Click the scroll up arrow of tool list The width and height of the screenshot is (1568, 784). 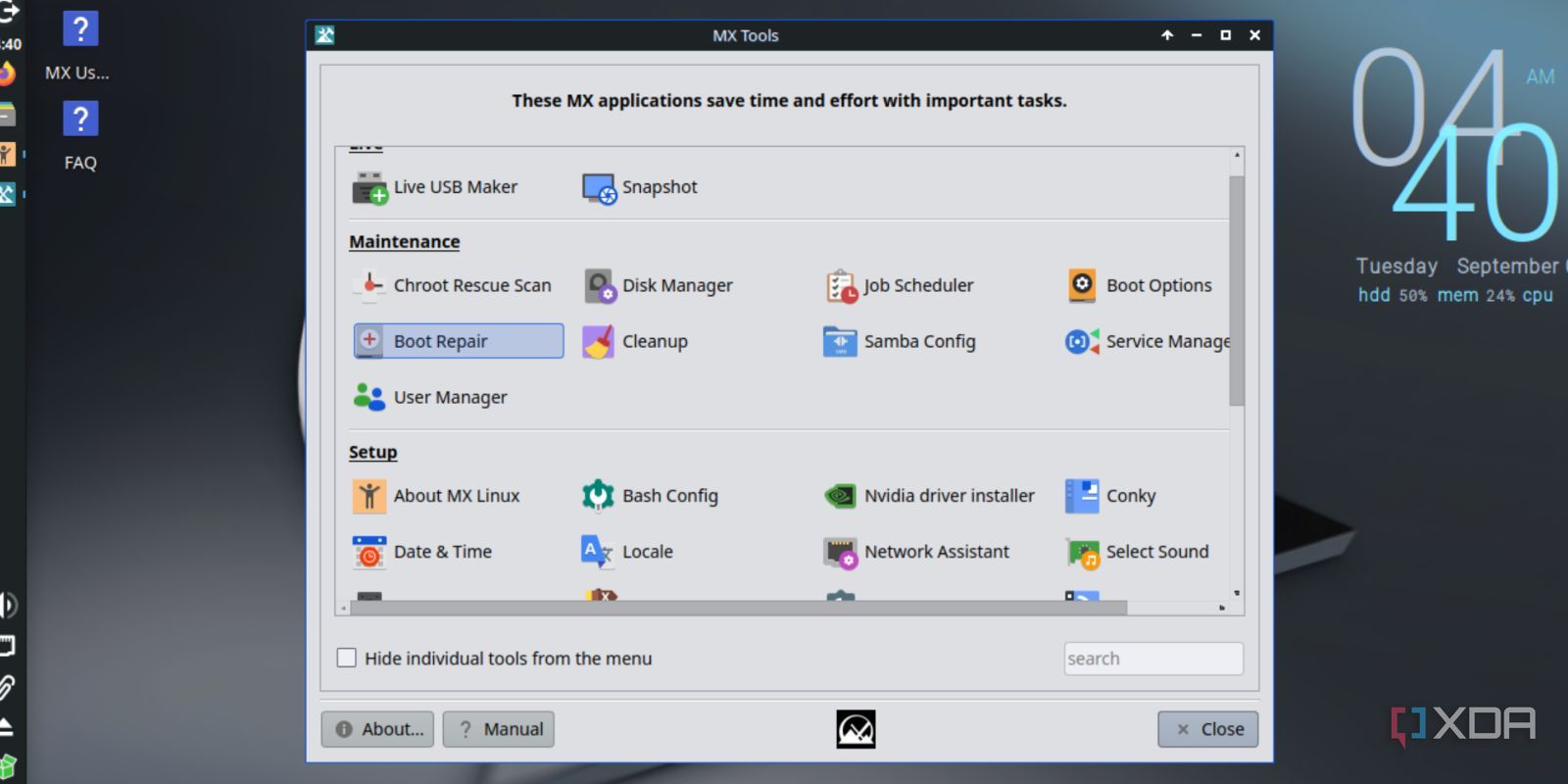pyautogui.click(x=1237, y=155)
